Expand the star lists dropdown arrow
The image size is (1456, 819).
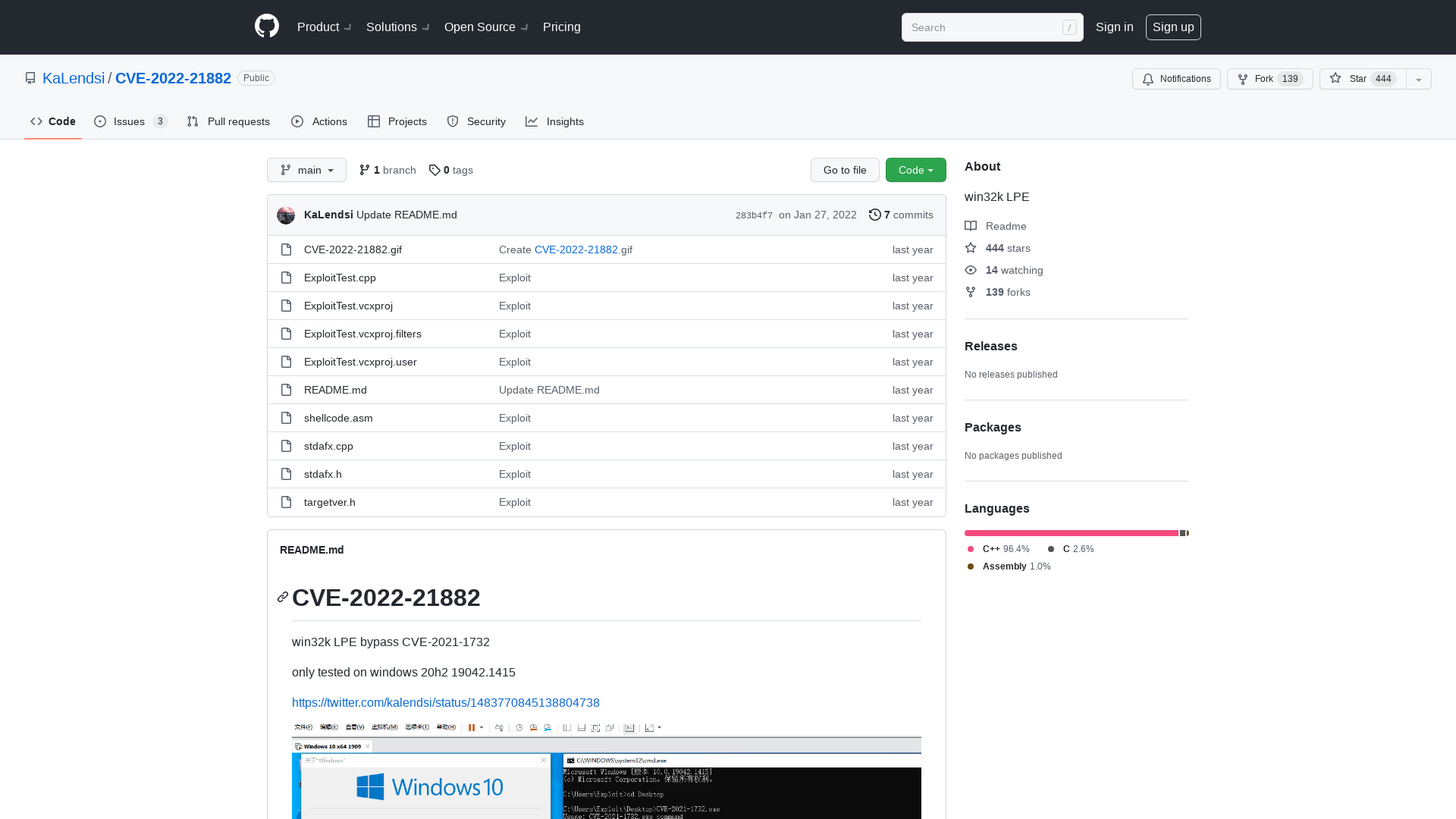click(x=1419, y=79)
